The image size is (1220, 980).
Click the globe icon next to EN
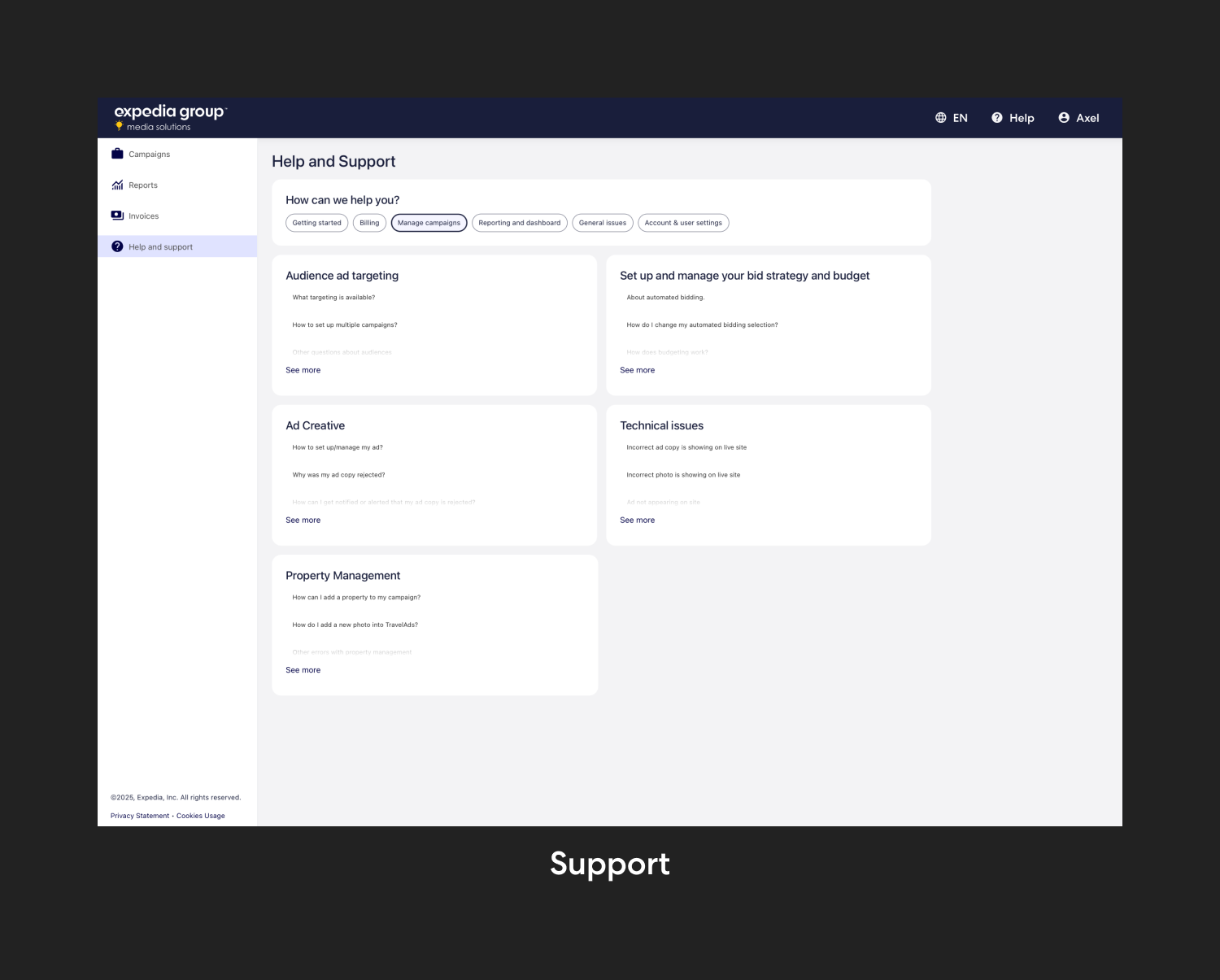tap(940, 118)
